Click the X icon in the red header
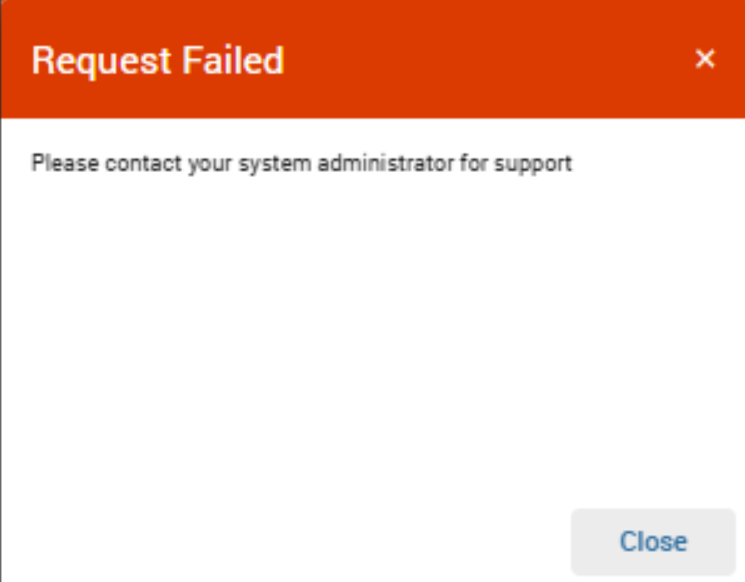Screen dimensions: 745x582 click(705, 59)
